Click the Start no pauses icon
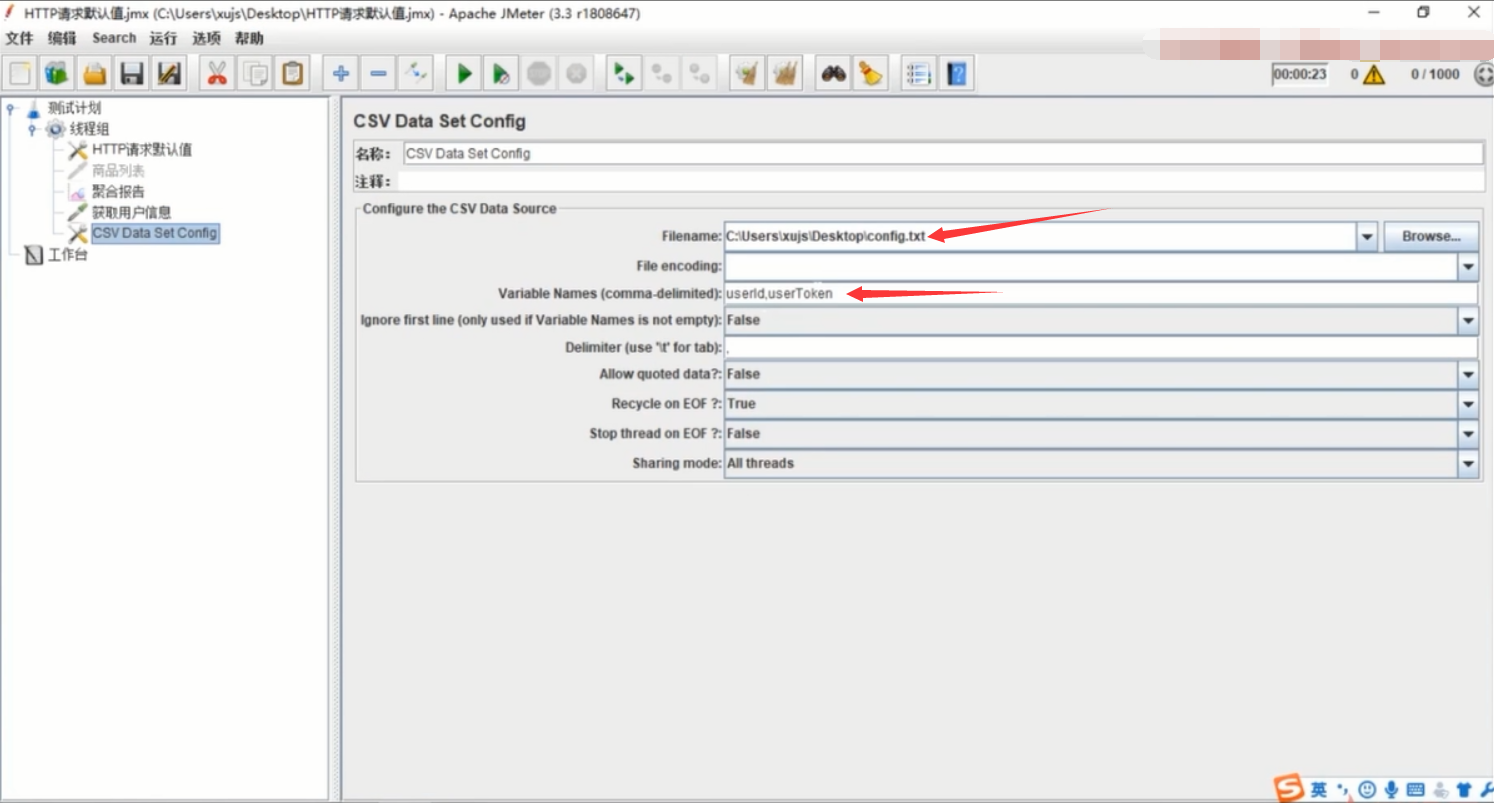1494x803 pixels. pyautogui.click(x=501, y=73)
